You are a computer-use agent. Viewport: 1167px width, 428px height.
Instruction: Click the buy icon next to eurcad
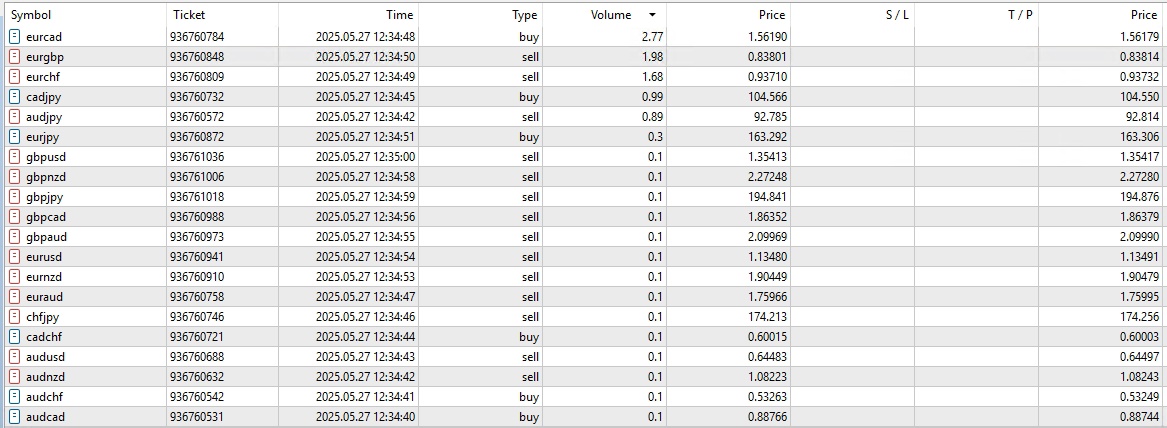(x=14, y=36)
